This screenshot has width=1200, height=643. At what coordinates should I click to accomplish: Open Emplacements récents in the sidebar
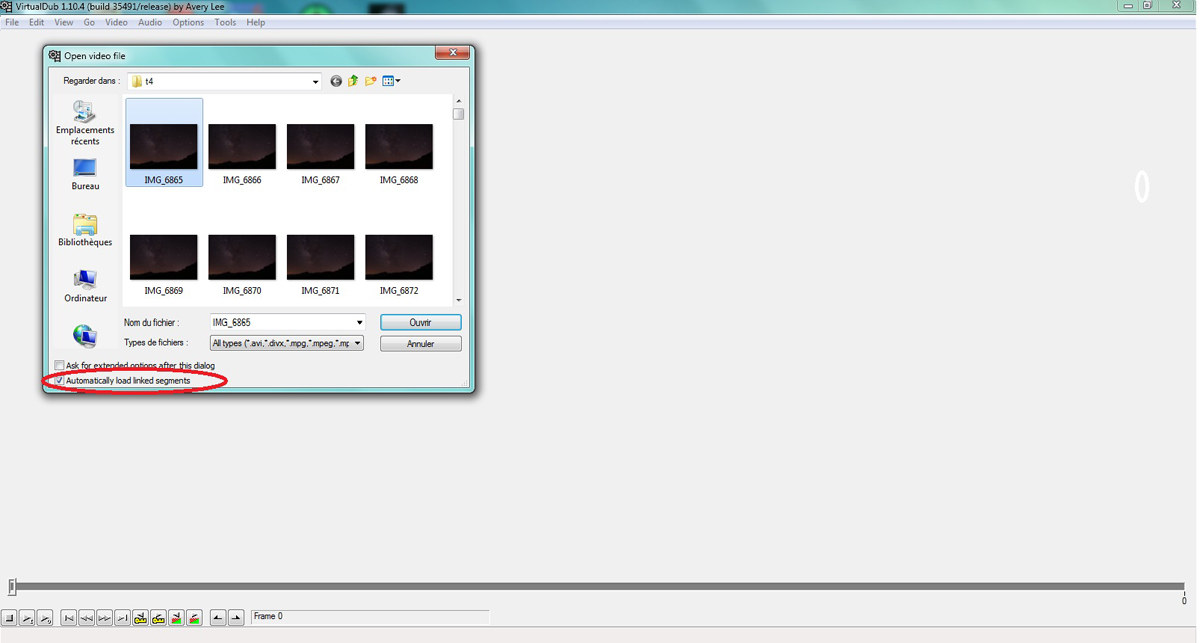coord(85,123)
